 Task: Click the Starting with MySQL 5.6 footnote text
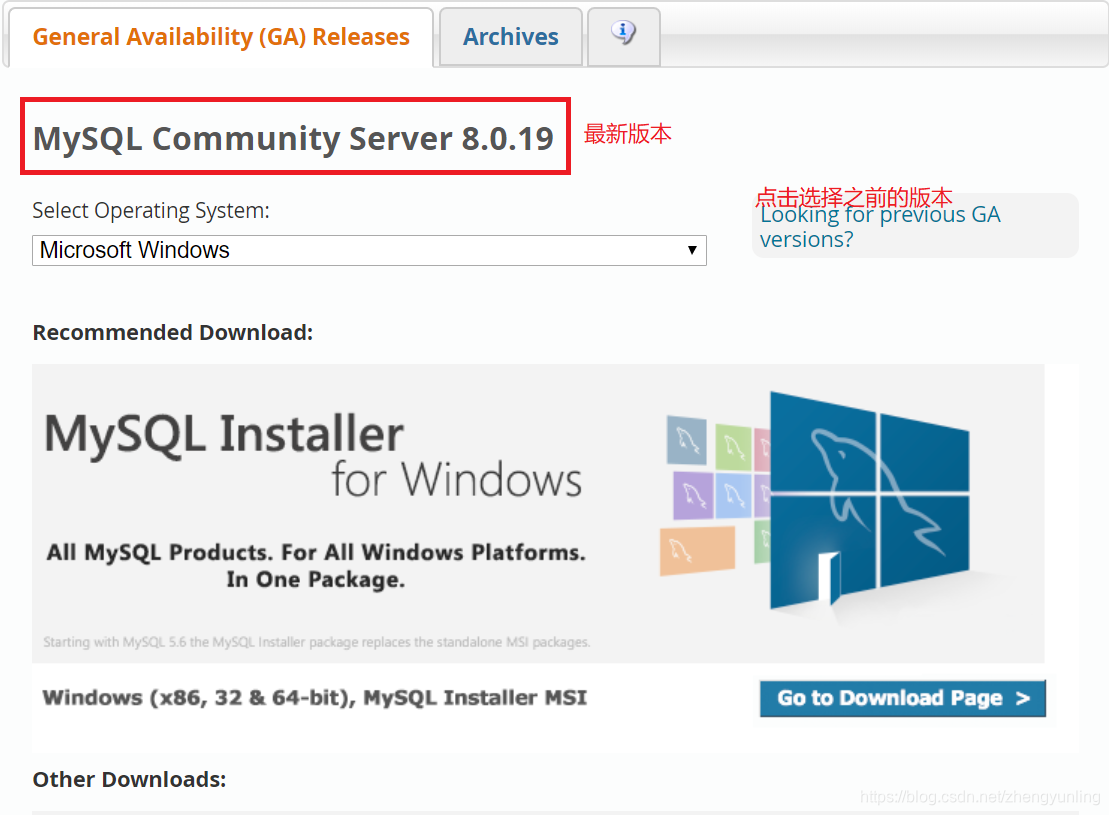pyautogui.click(x=316, y=642)
